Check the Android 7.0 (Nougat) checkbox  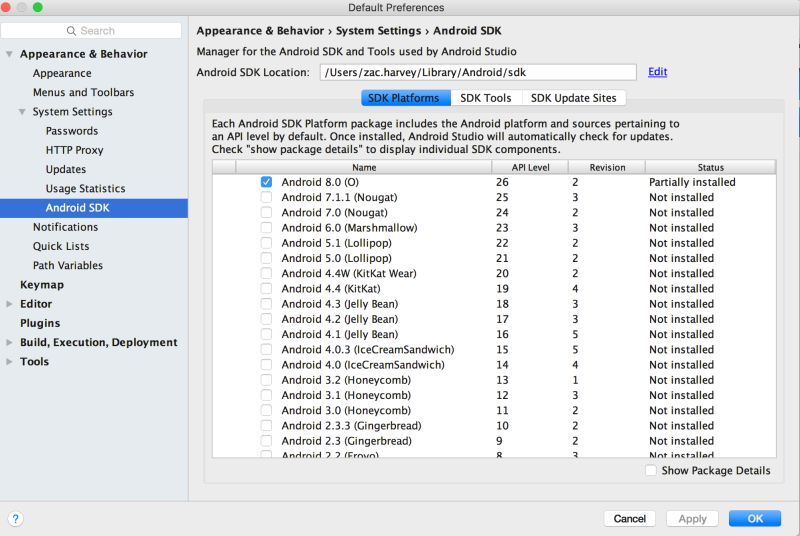pyautogui.click(x=266, y=213)
